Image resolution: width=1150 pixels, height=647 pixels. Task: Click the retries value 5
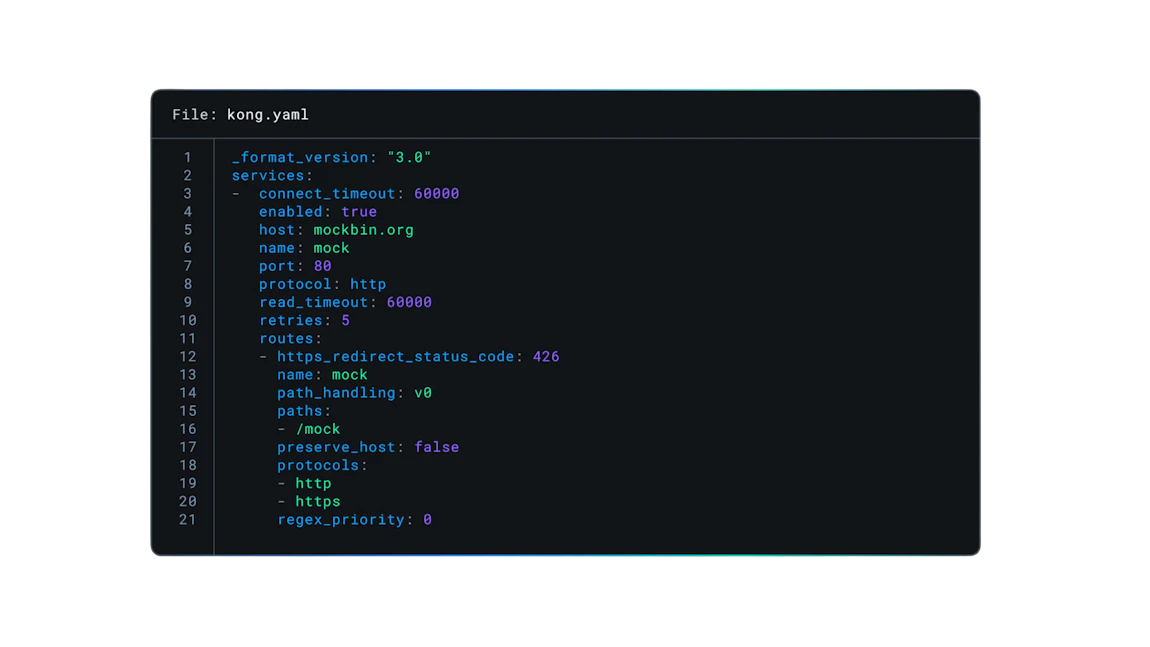345,321
